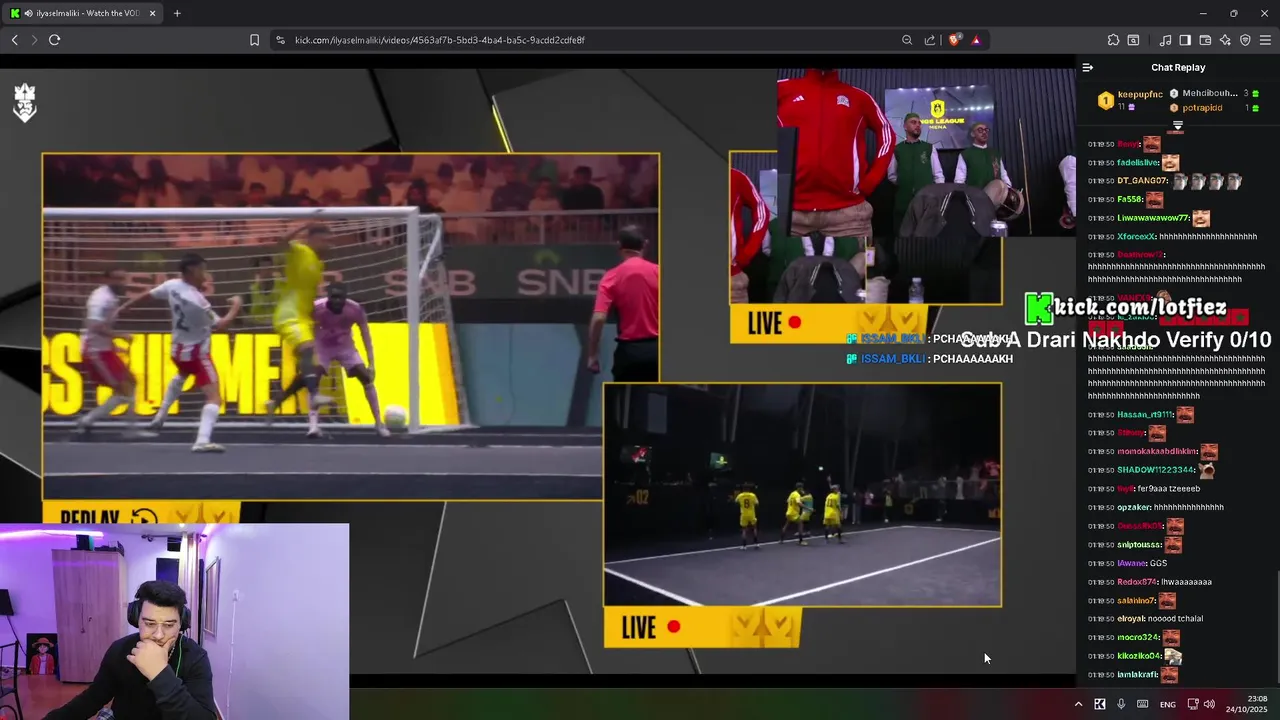Open network status icon in the tray
This screenshot has height=720, width=1280.
1193,704
